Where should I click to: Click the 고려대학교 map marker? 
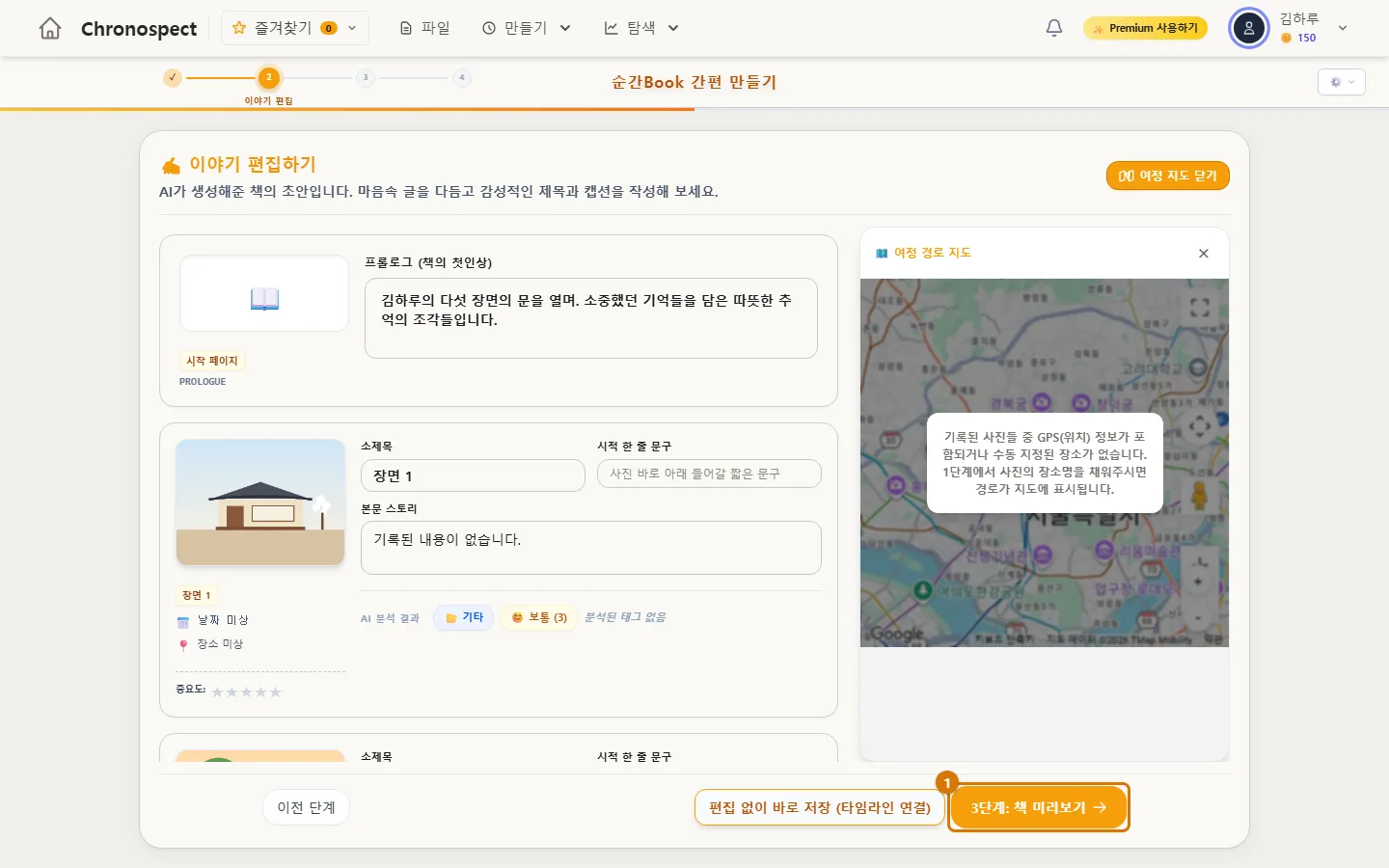pos(1197,367)
